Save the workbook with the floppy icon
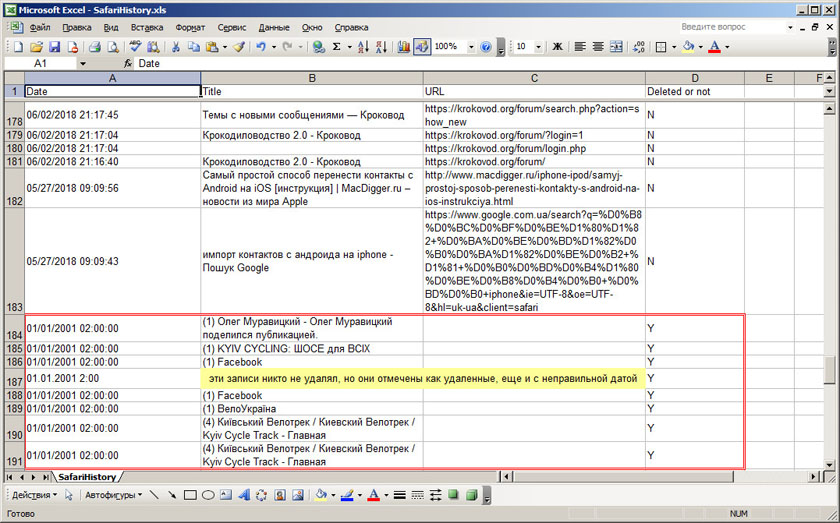 click(x=54, y=47)
